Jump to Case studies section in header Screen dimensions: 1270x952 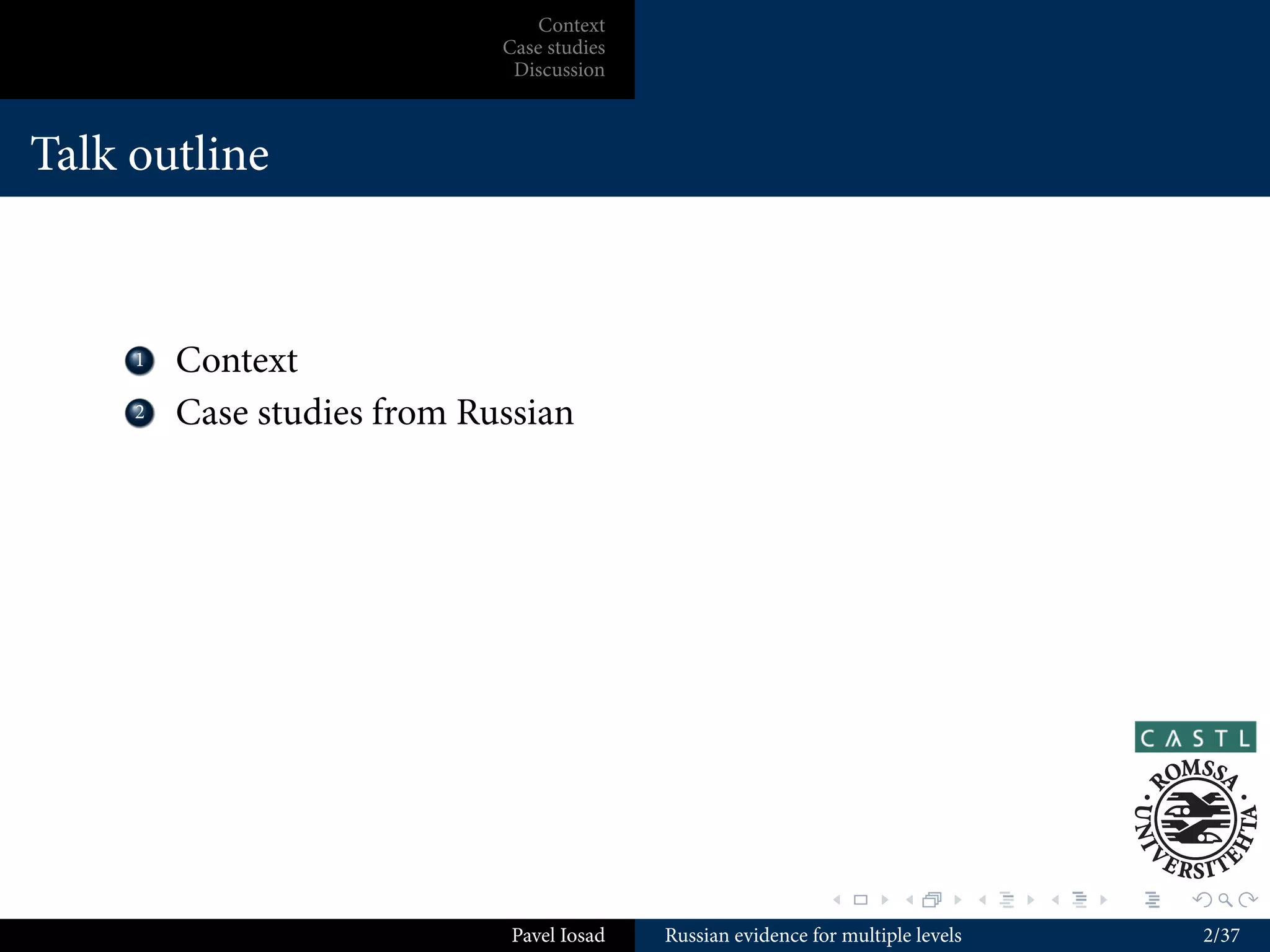[554, 47]
